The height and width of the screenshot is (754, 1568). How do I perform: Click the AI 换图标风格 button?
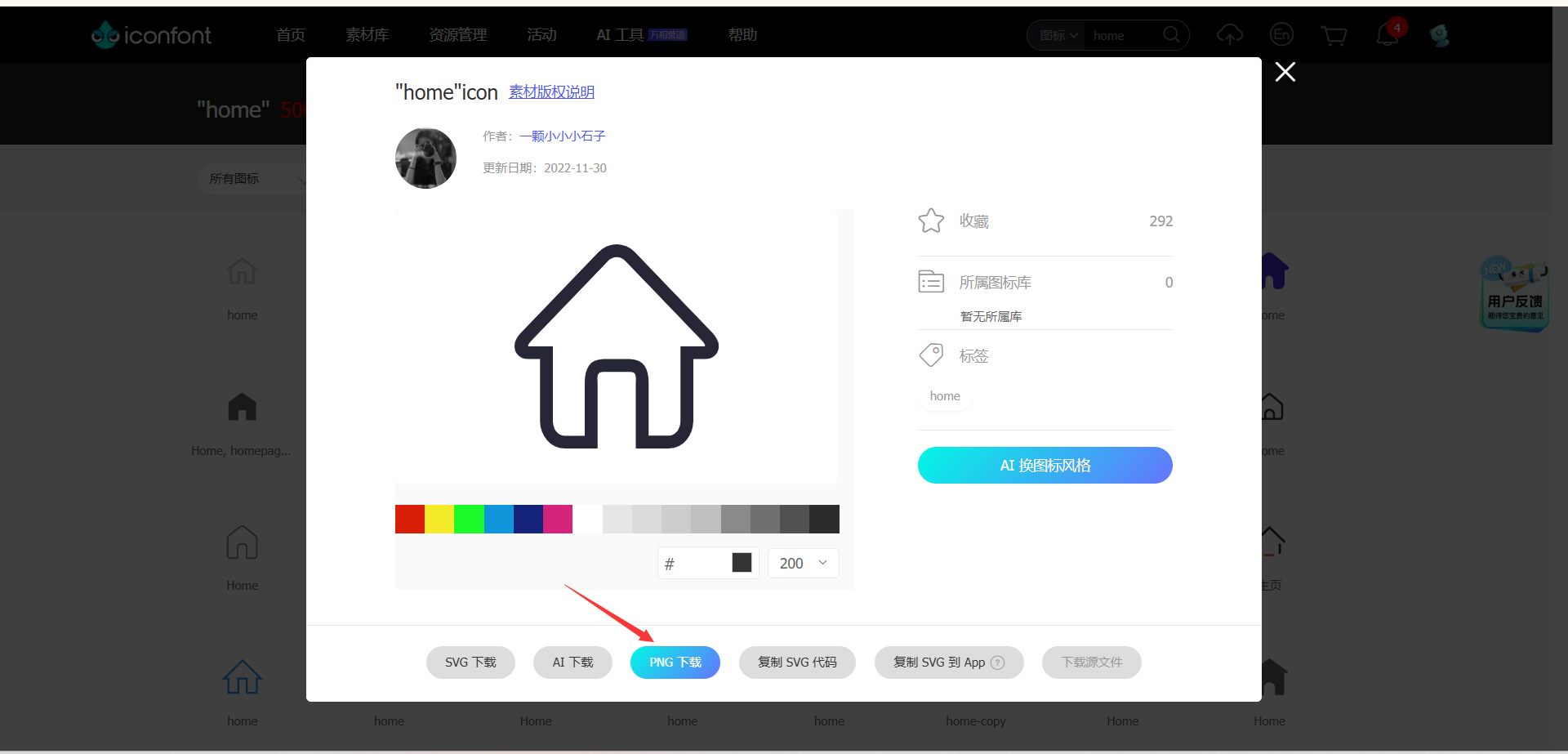(x=1045, y=465)
